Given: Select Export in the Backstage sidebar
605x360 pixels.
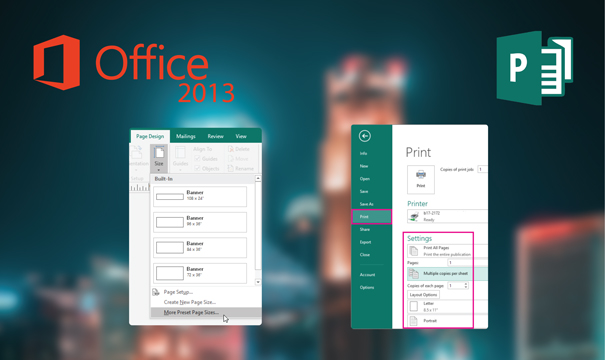Looking at the screenshot, I should (365, 242).
